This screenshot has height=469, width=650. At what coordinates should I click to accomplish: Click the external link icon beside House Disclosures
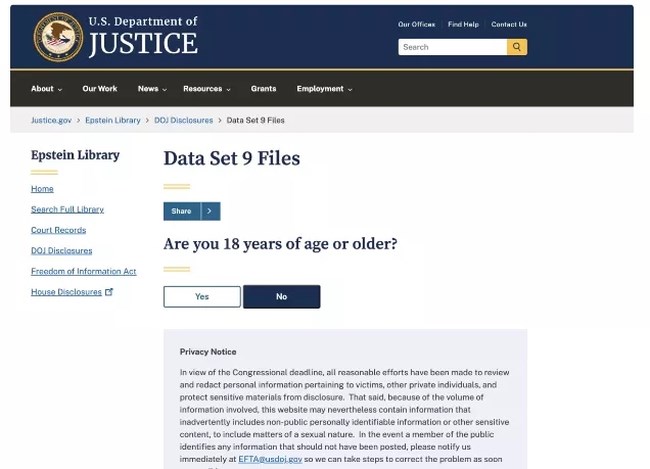pos(109,292)
